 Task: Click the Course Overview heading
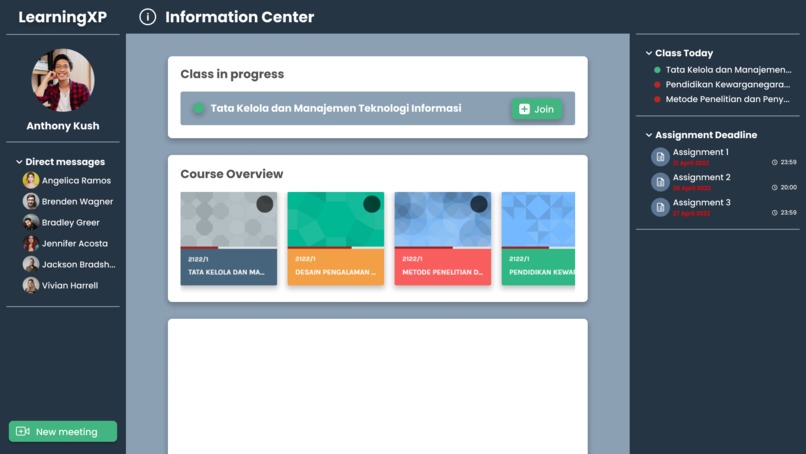pos(232,174)
